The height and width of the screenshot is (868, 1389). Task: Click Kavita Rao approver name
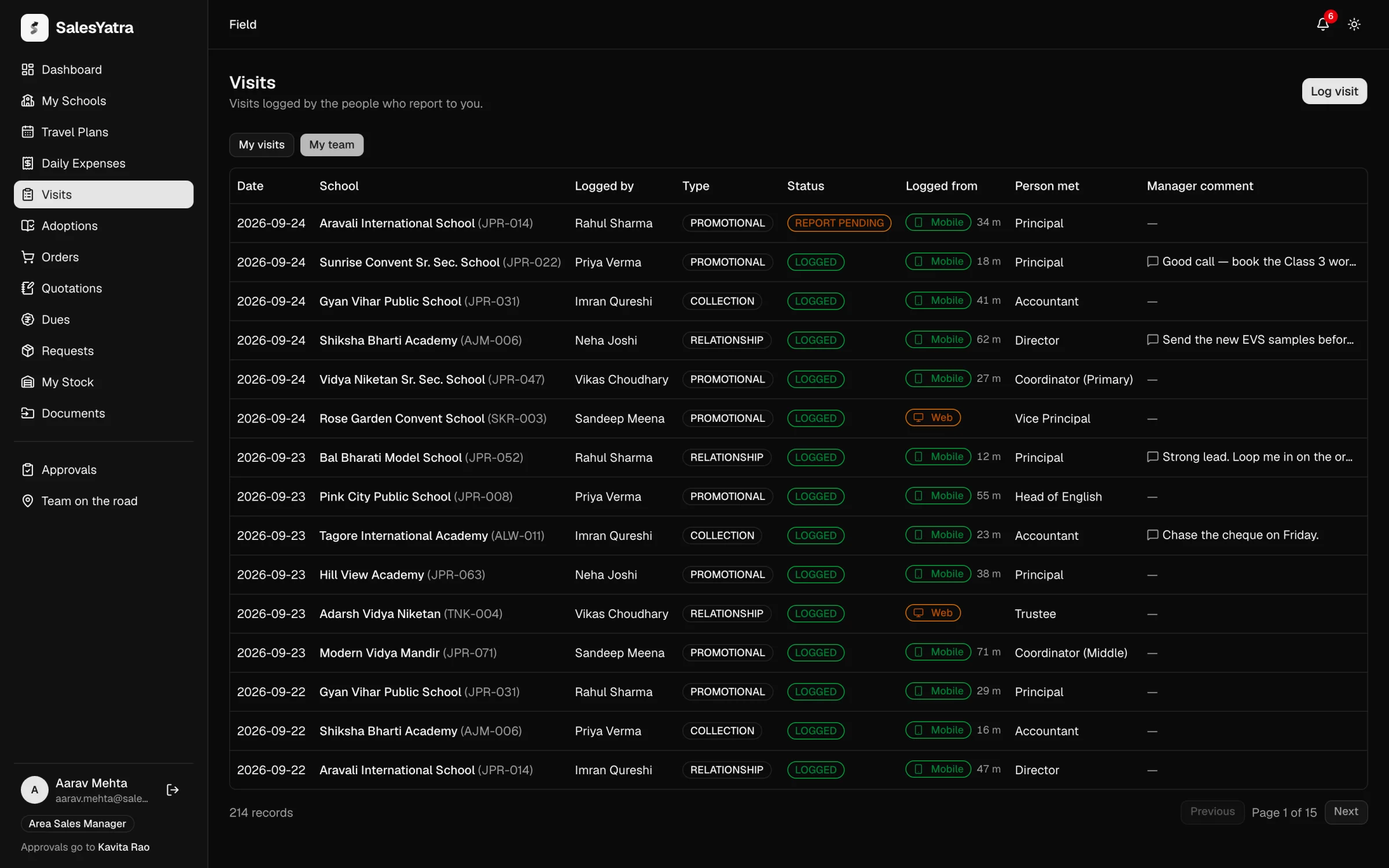point(124,847)
